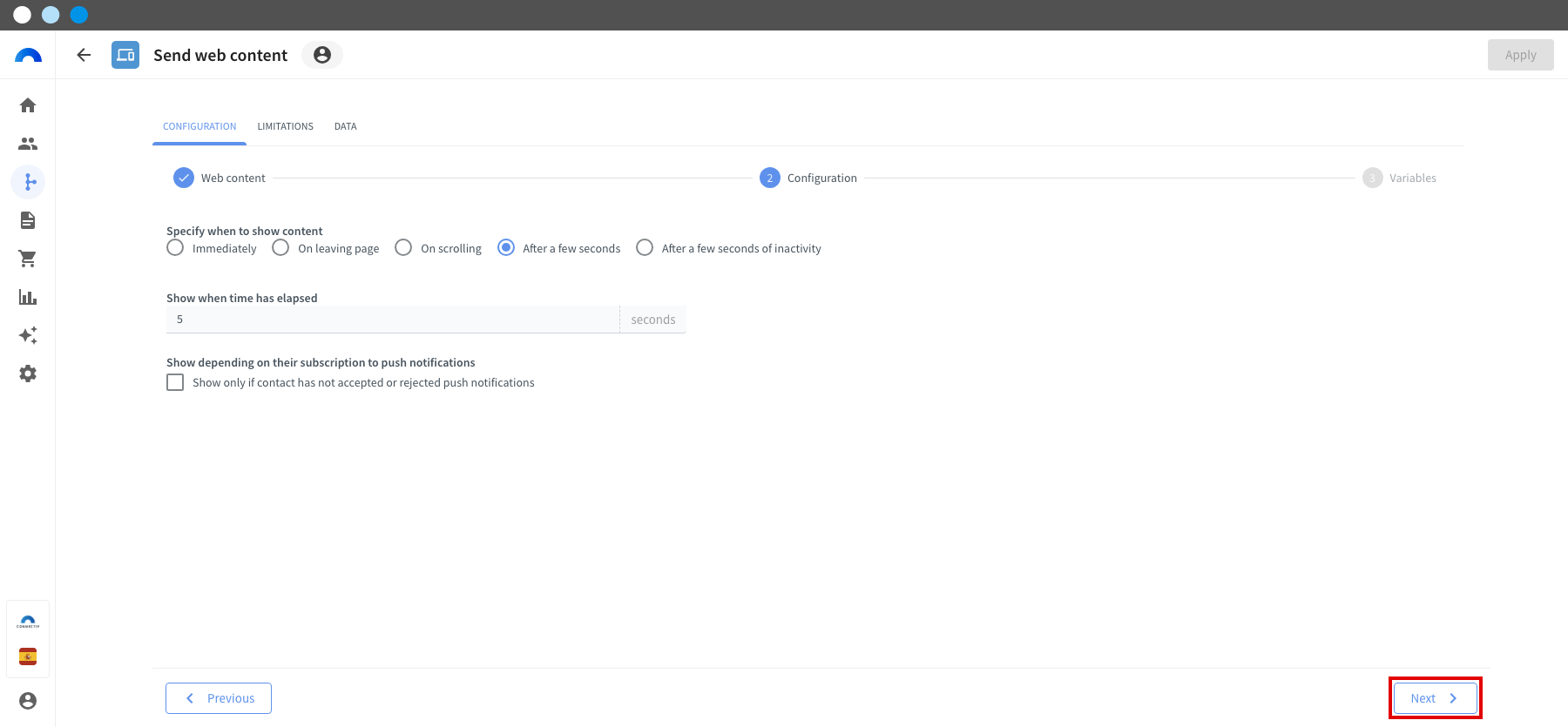Select the On scrolling option
Image resolution: width=1568 pixels, height=727 pixels.
coord(403,247)
